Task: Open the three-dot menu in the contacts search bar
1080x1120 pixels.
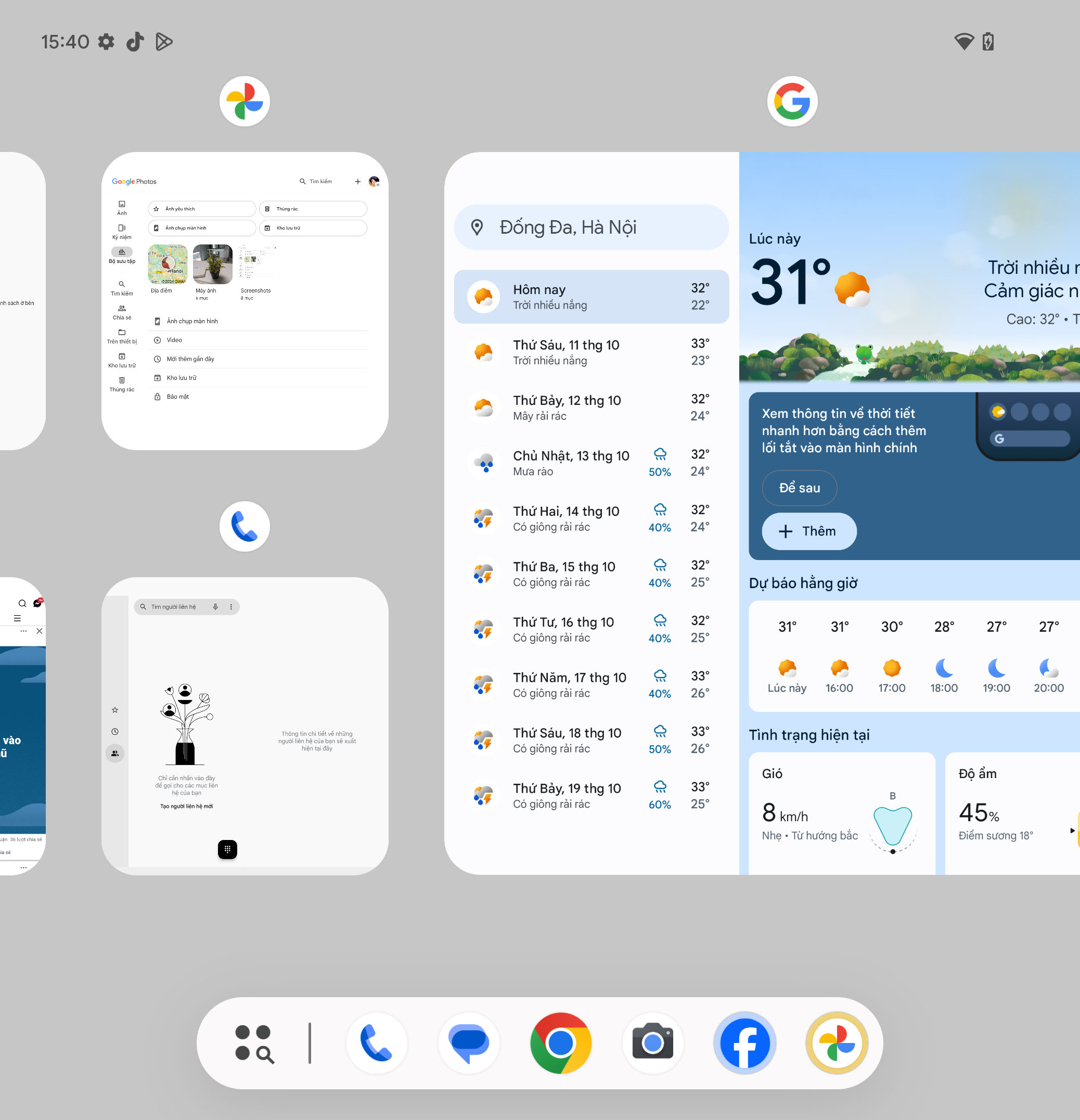Action: click(x=231, y=607)
